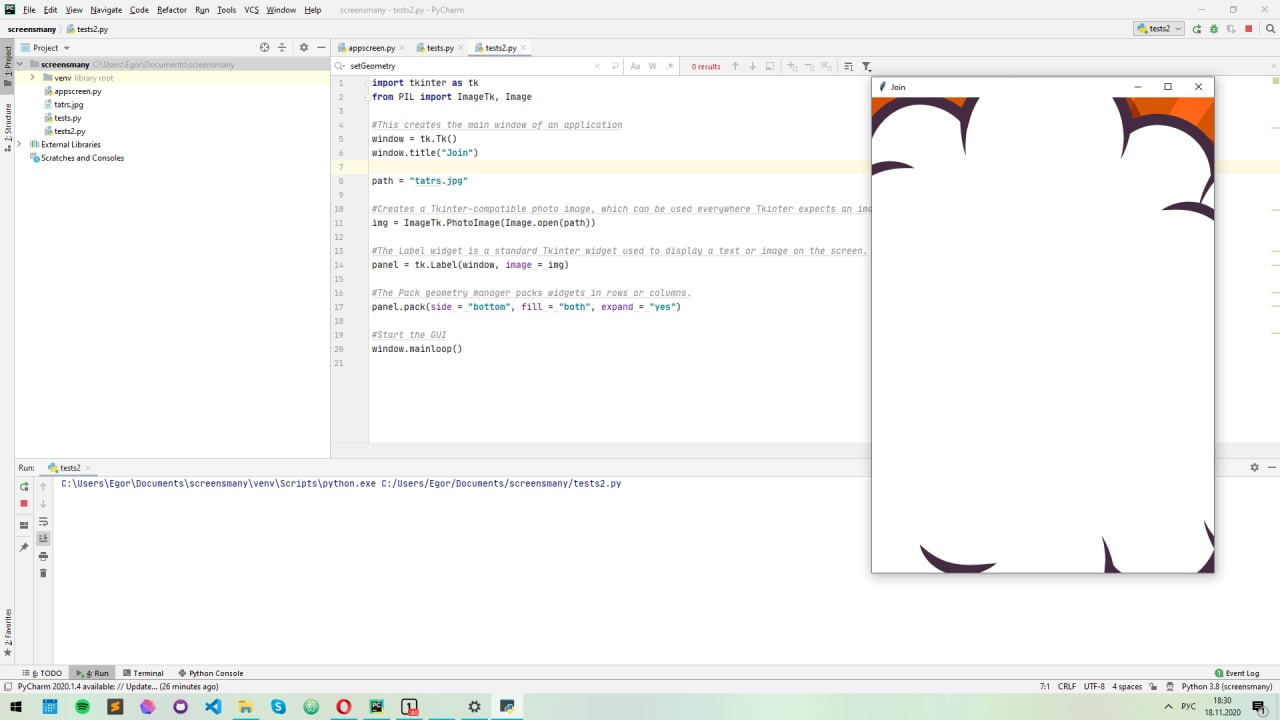The image size is (1280, 720).
Task: Pin the Run tab with pin icon
Action: [24, 547]
